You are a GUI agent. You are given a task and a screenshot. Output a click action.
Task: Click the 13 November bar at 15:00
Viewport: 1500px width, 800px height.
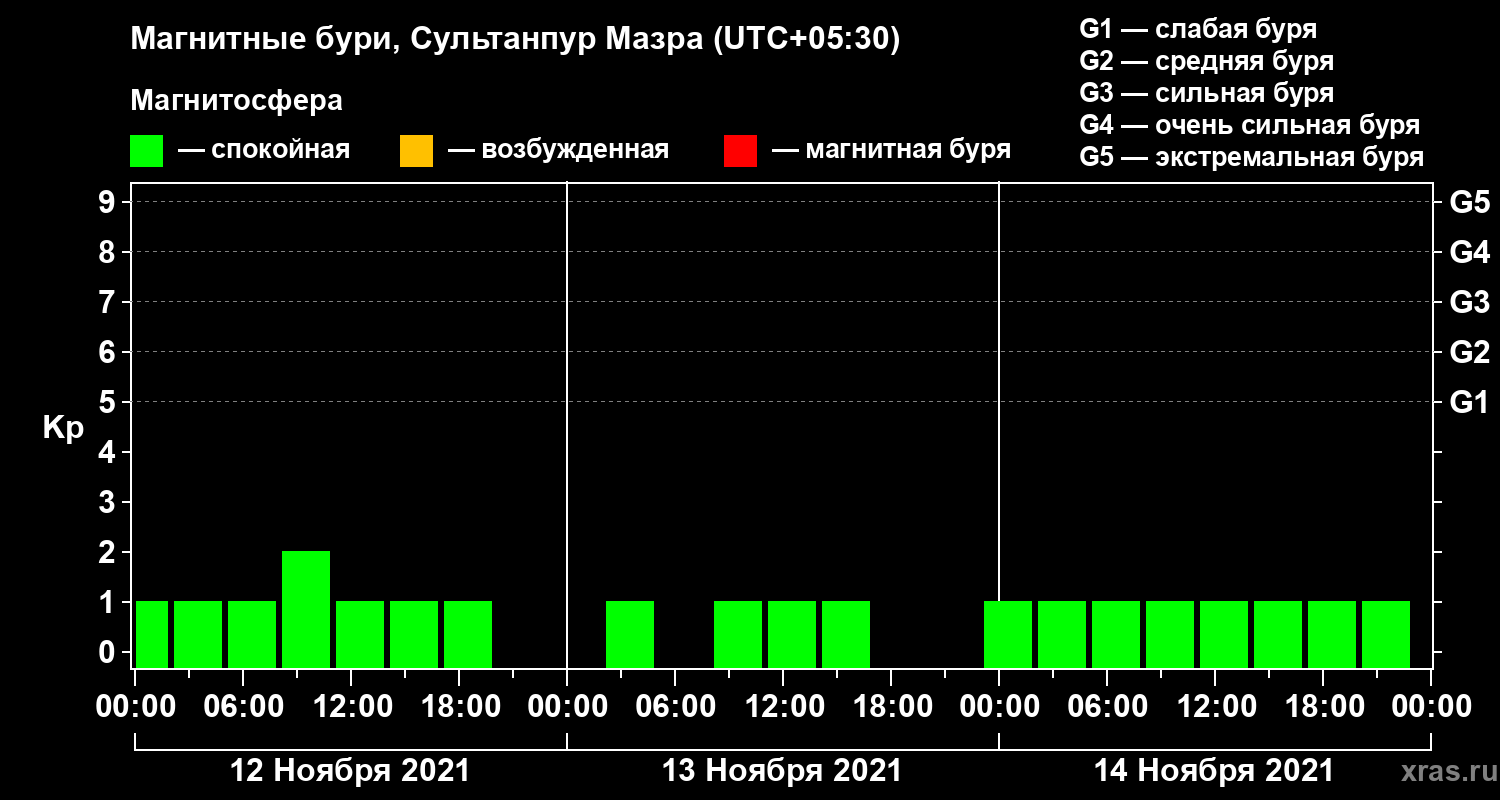pyautogui.click(x=846, y=634)
